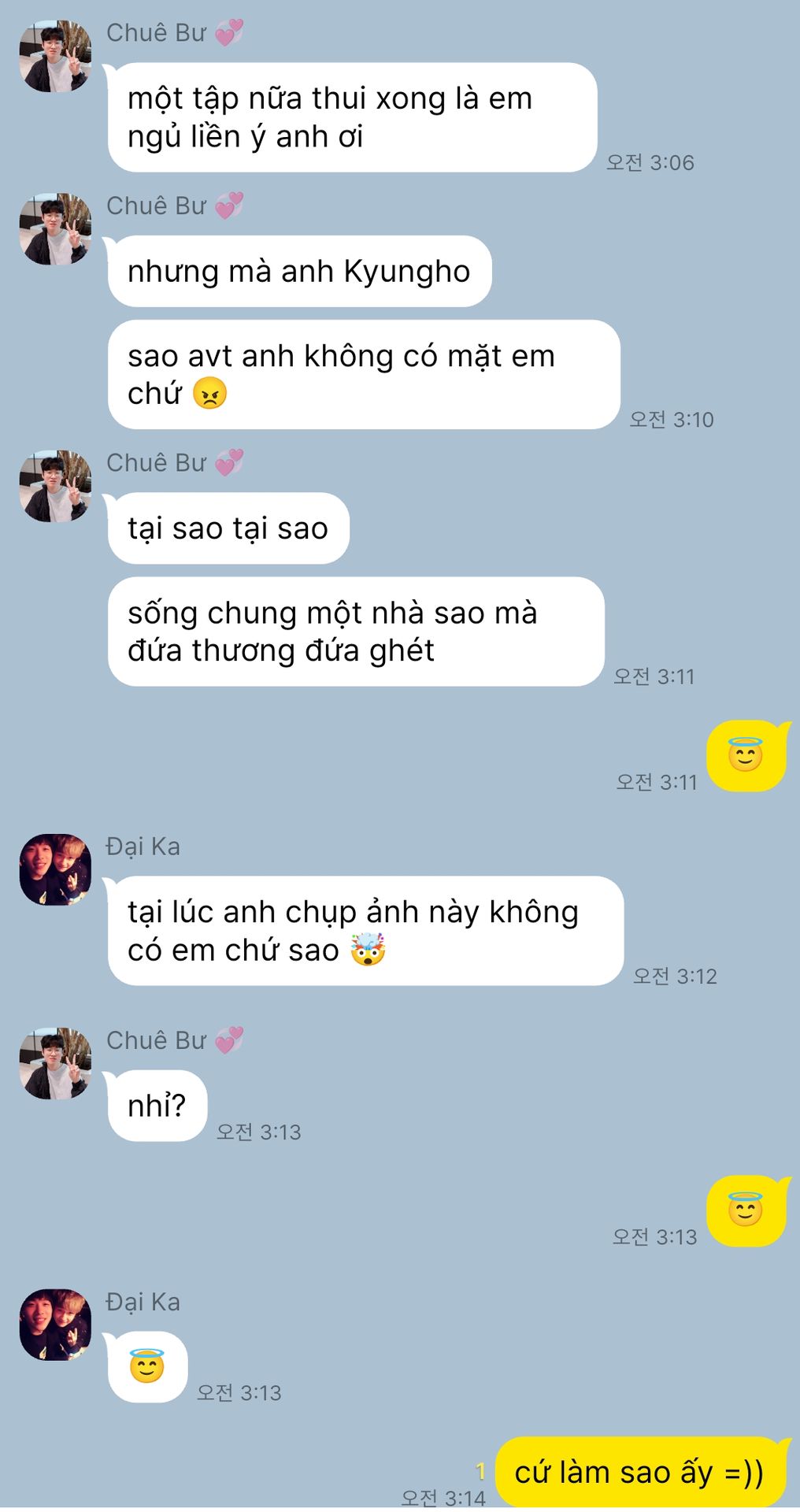
Task: Select the 'sống chung một nhà' message bubble
Action: 356,632
